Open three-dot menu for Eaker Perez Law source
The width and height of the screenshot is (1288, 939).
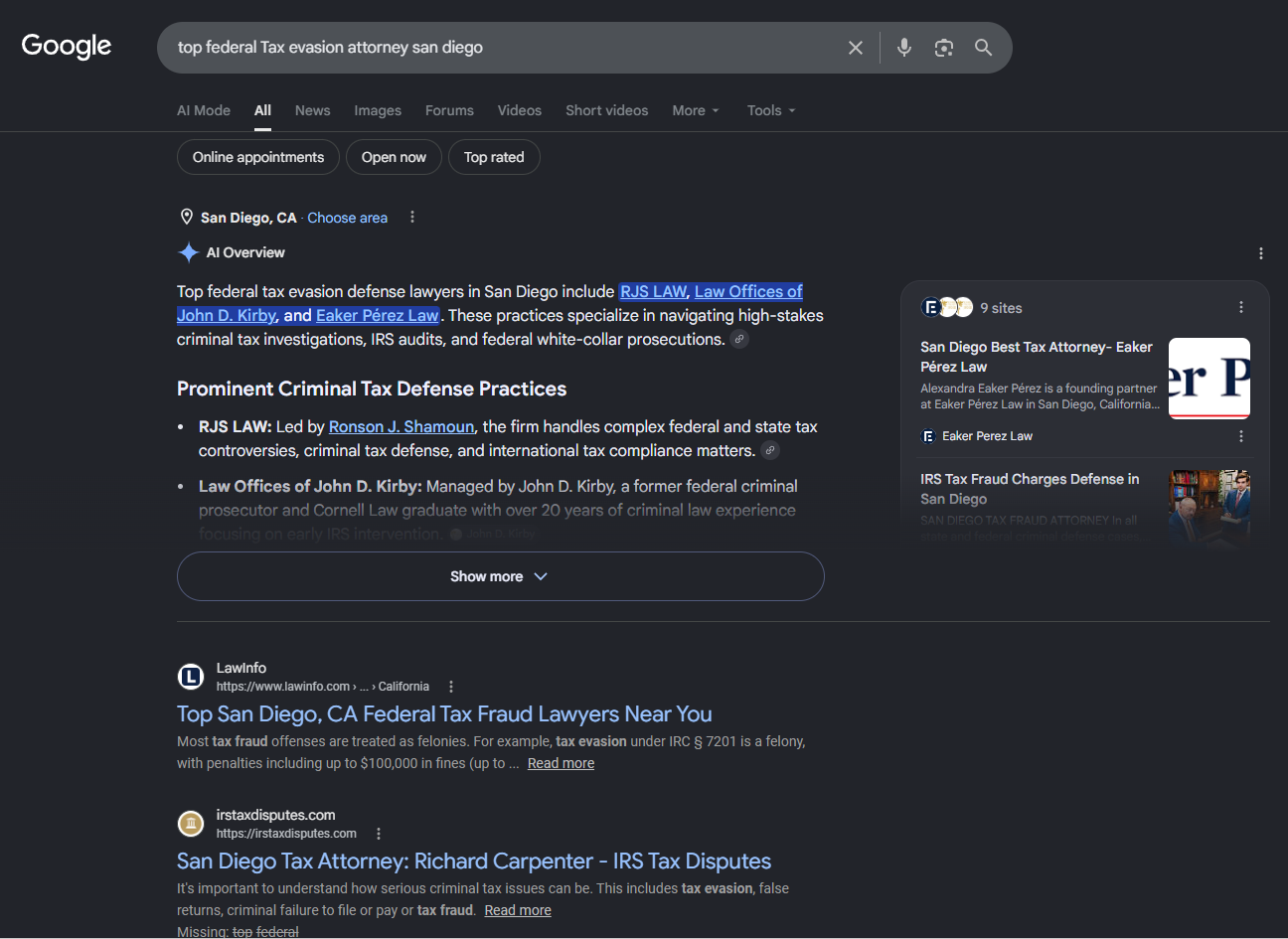1240,436
